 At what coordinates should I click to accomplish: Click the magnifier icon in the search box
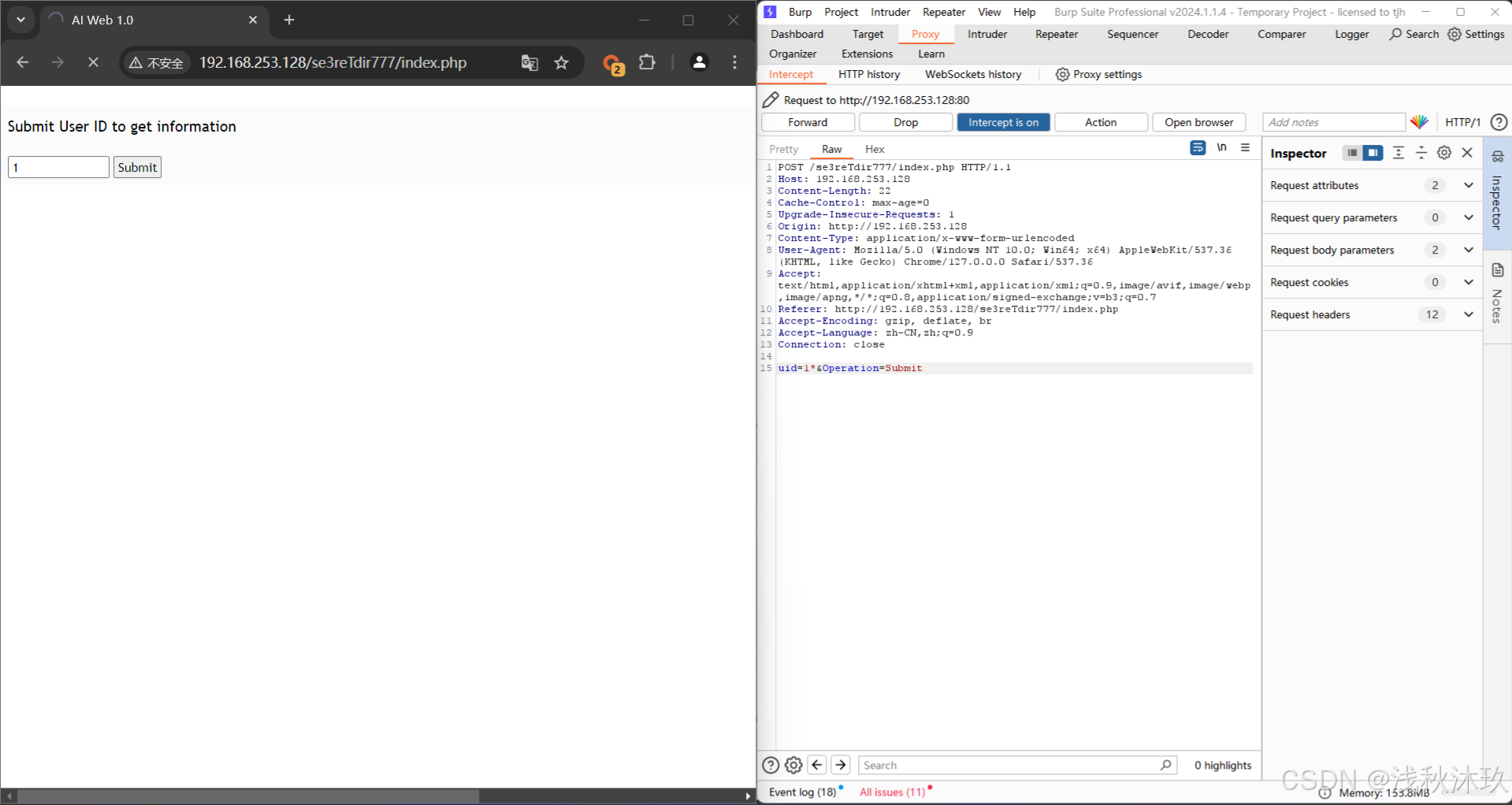(x=1166, y=765)
